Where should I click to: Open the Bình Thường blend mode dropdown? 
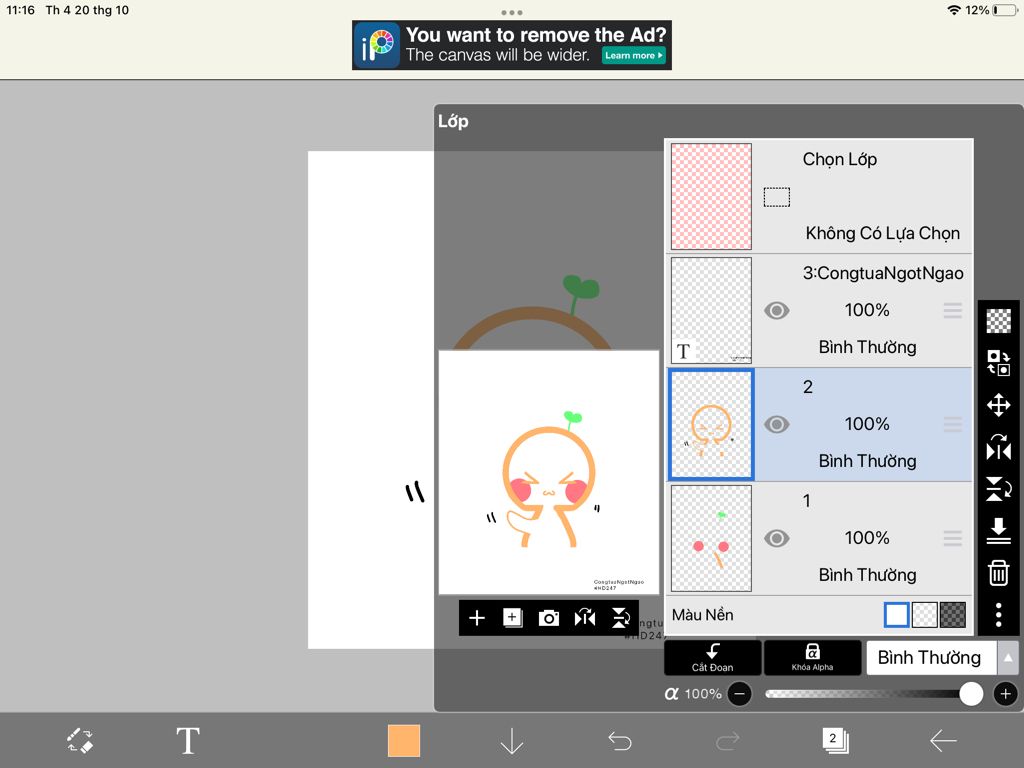point(931,658)
